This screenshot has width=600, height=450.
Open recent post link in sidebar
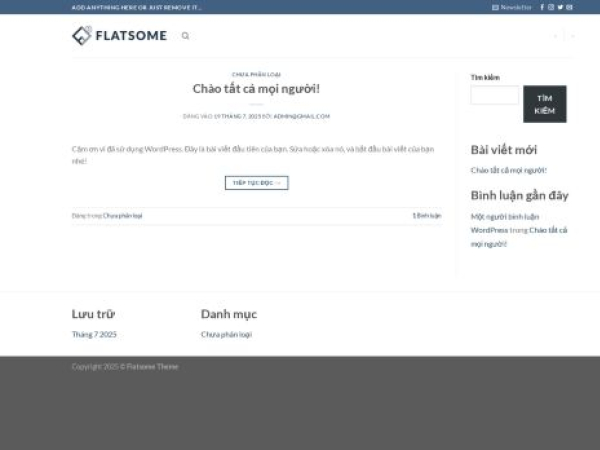coord(509,170)
